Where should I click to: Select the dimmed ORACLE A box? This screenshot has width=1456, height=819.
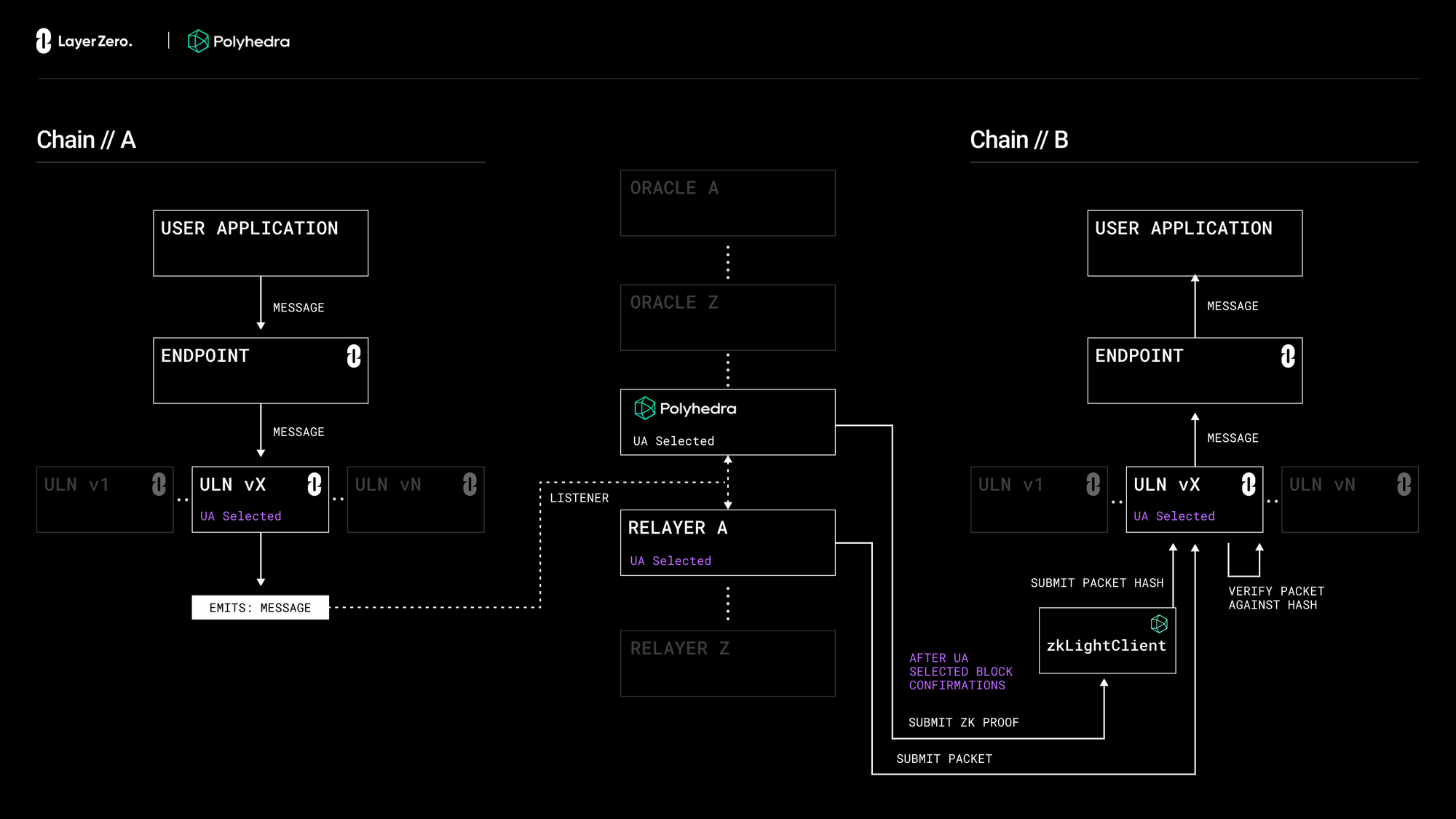tap(727, 203)
